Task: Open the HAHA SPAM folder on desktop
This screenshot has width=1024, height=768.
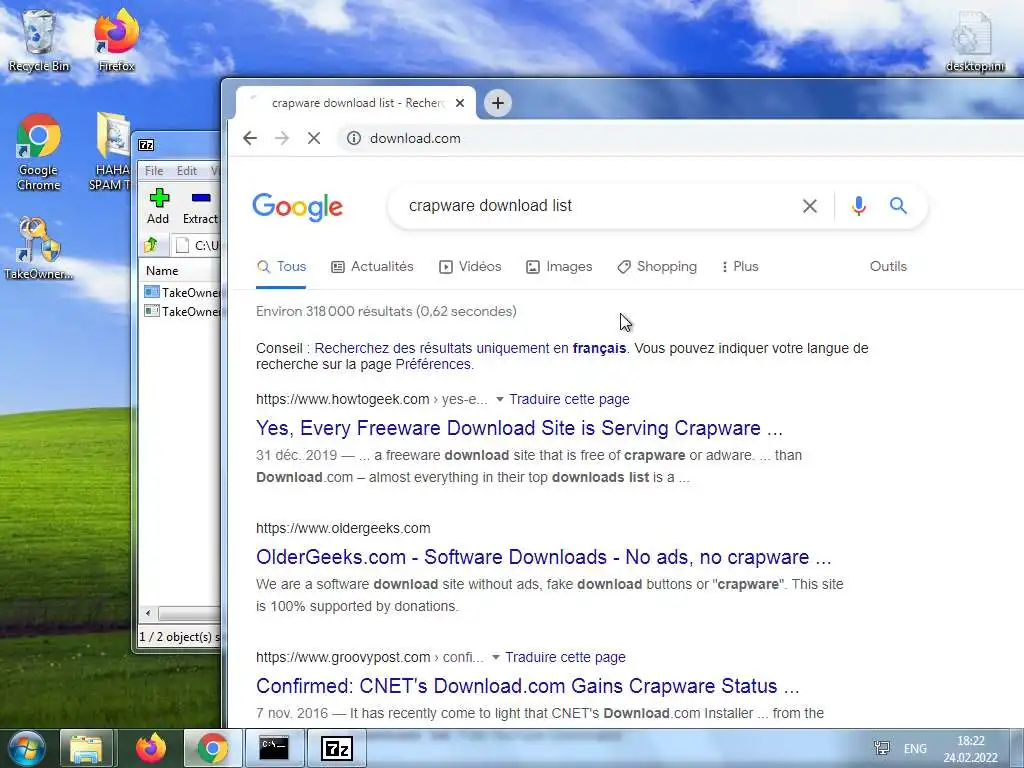Action: 112,152
